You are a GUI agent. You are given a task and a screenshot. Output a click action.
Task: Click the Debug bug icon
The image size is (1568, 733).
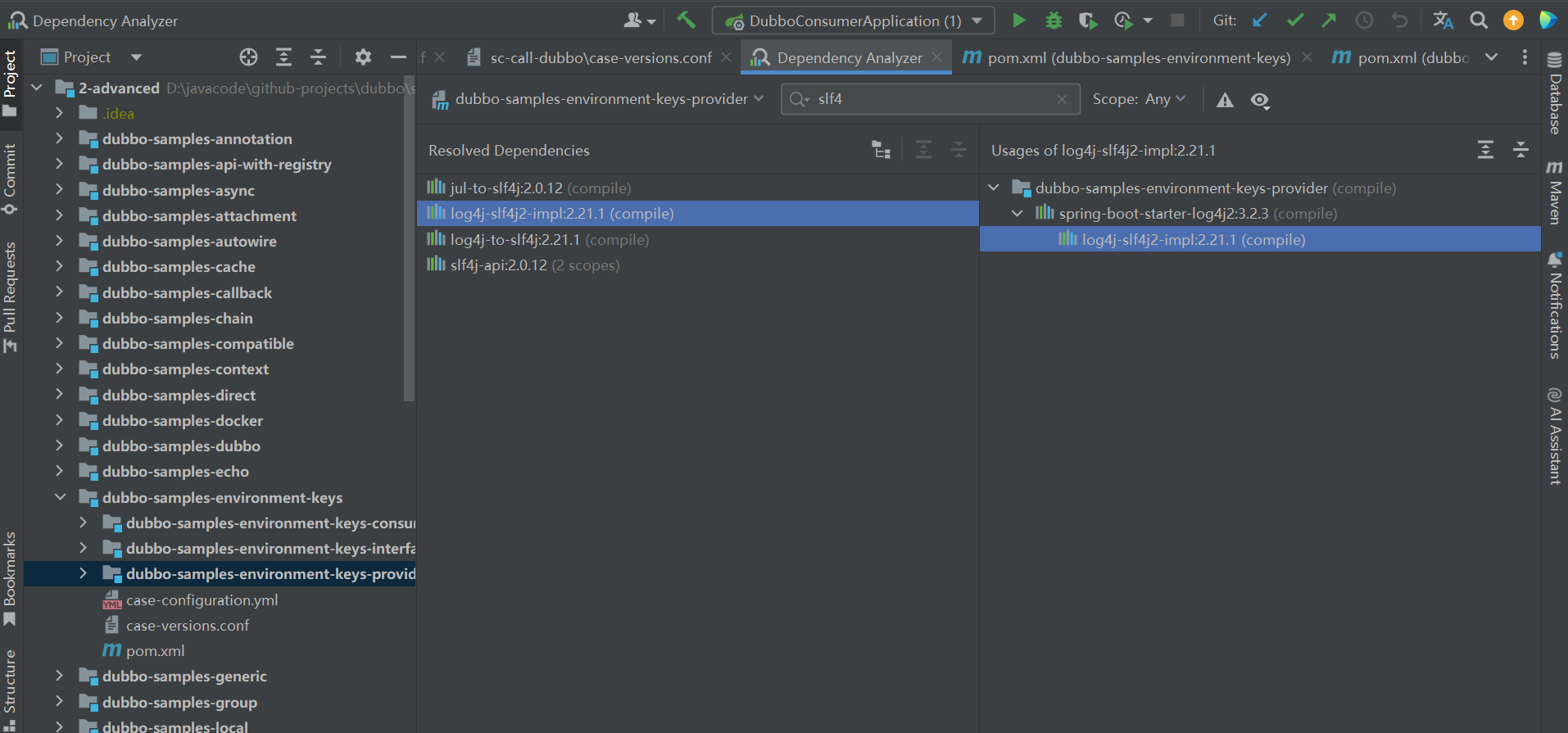(1054, 20)
